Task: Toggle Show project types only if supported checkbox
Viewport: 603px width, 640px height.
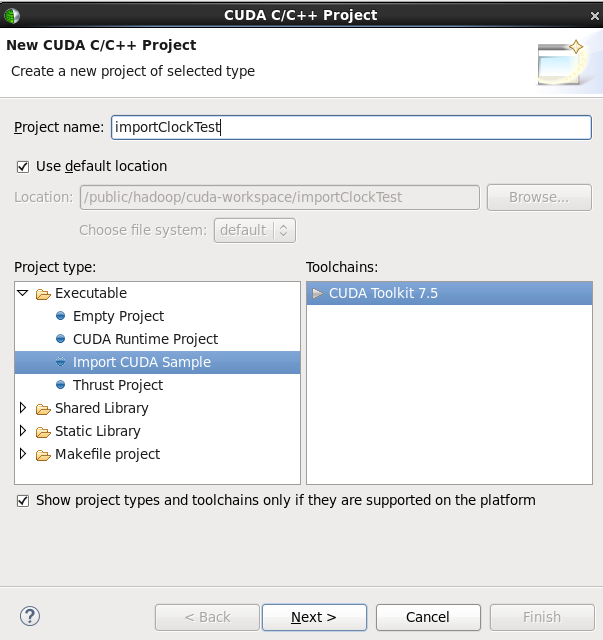Action: (x=23, y=501)
